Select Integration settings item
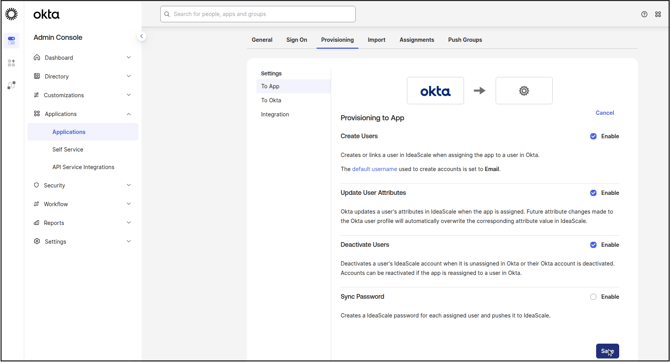Viewport: 670px width, 362px height. click(275, 115)
